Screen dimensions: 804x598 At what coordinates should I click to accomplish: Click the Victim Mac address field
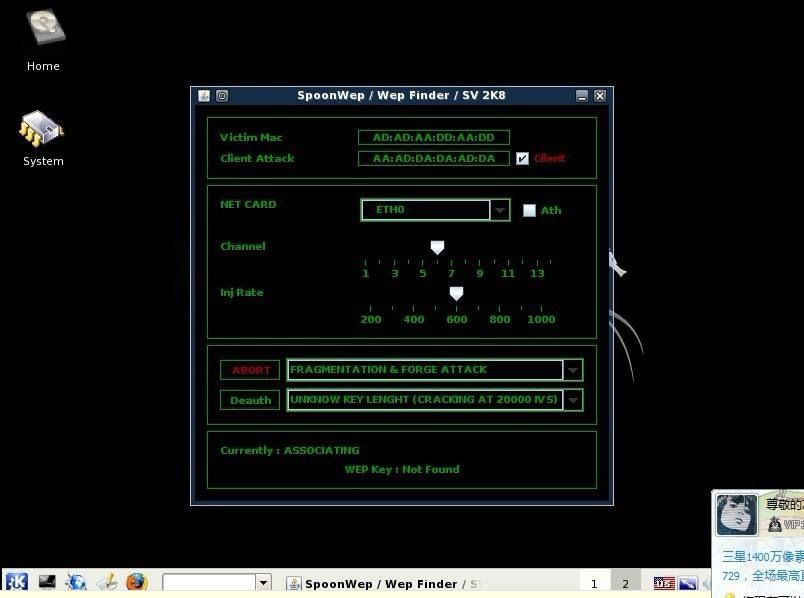pyautogui.click(x=434, y=137)
